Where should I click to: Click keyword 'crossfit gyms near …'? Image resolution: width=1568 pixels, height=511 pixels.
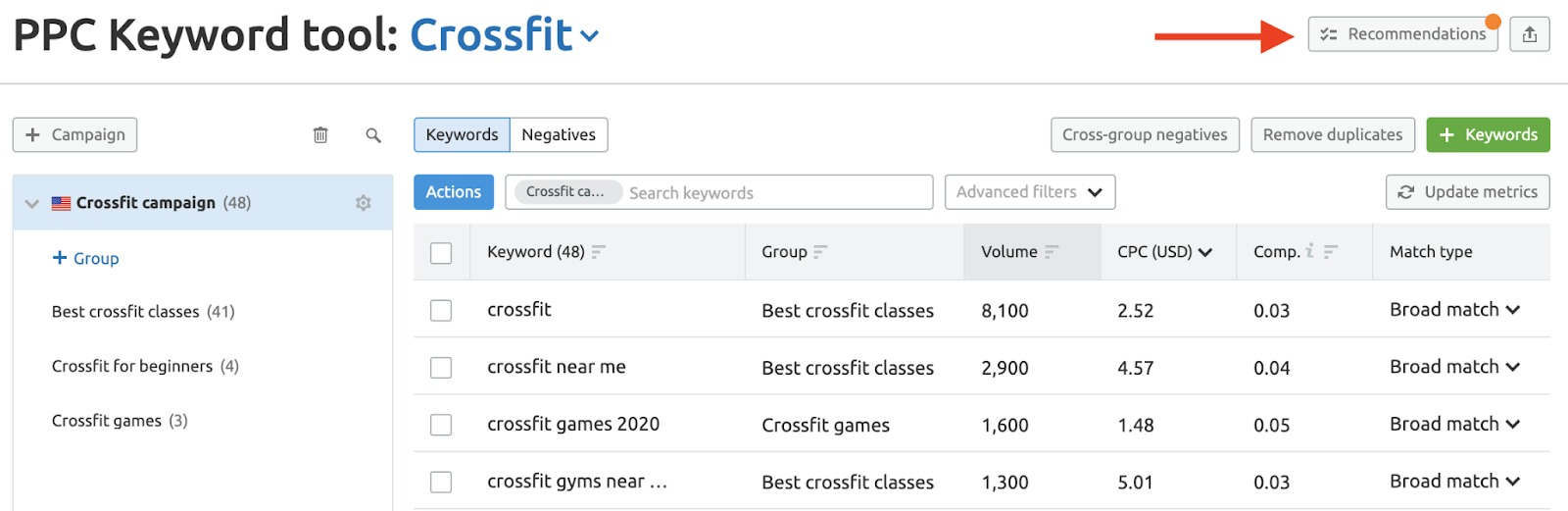click(577, 482)
